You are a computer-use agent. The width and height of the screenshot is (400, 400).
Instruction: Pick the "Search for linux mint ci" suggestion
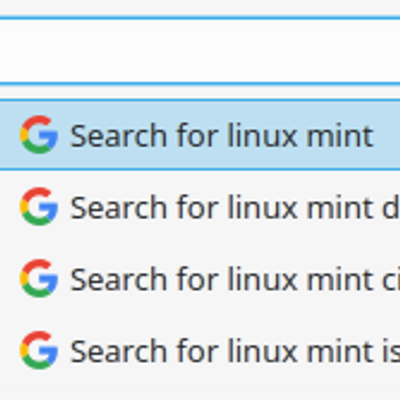pyautogui.click(x=200, y=278)
